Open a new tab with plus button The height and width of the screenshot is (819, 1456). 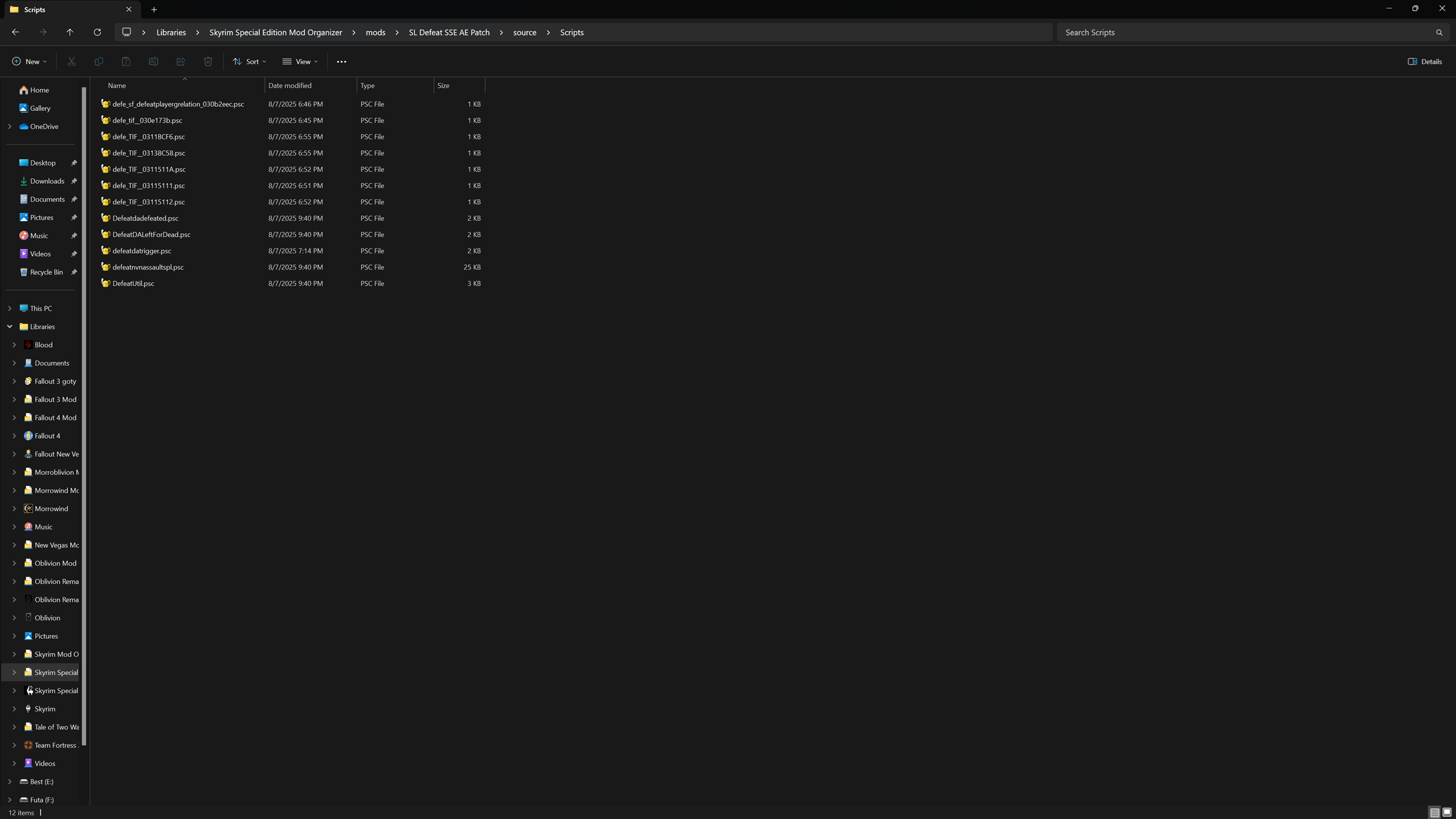point(154,10)
